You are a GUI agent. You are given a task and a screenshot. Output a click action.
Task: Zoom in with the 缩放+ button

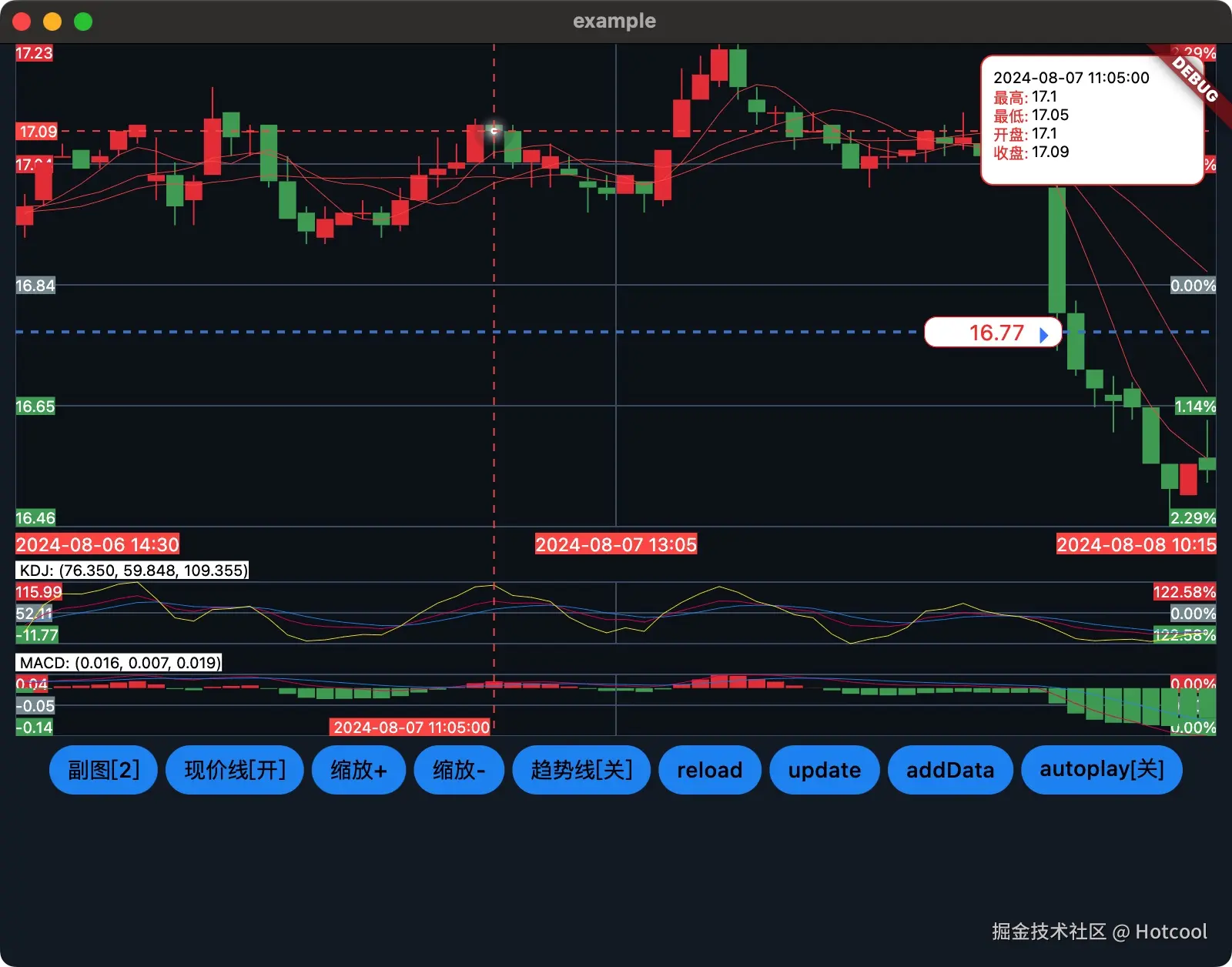359,769
